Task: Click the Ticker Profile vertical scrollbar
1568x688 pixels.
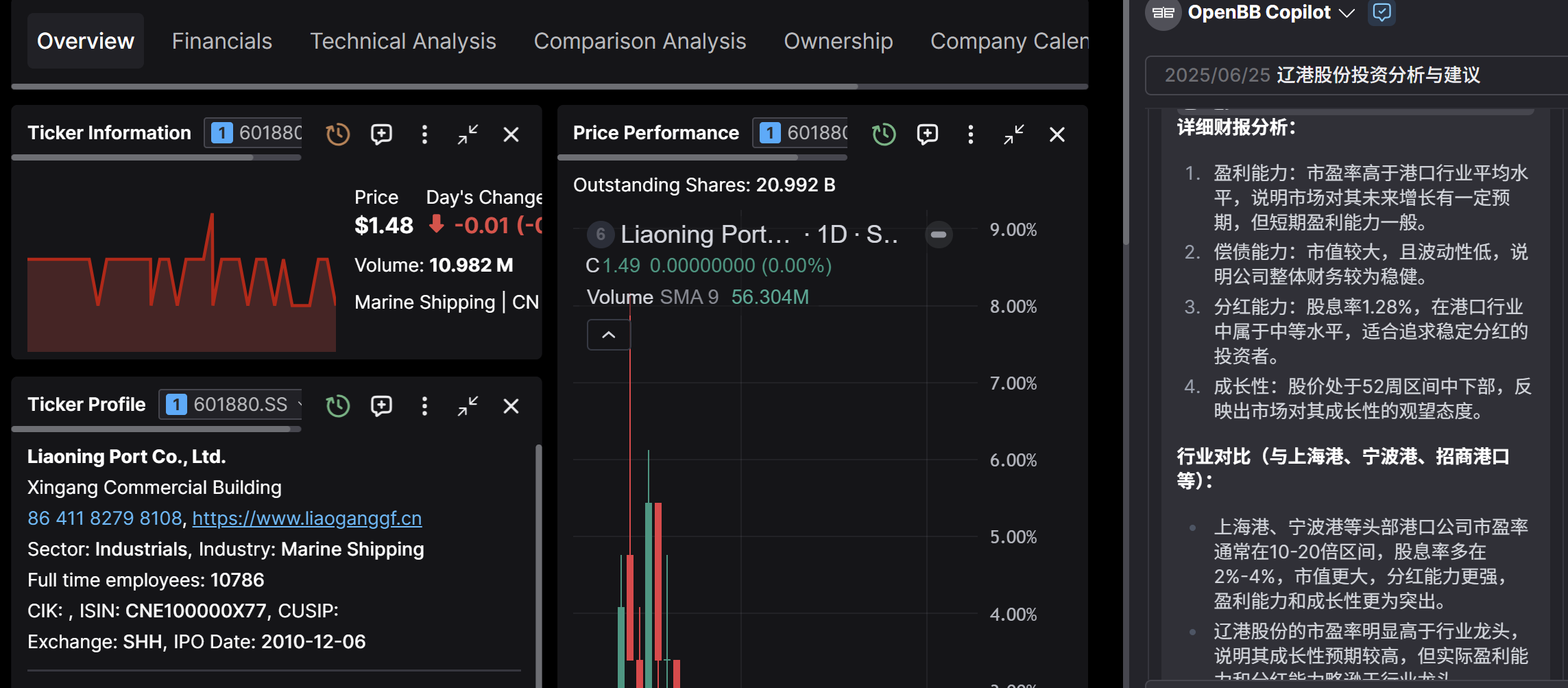Action: (538, 566)
